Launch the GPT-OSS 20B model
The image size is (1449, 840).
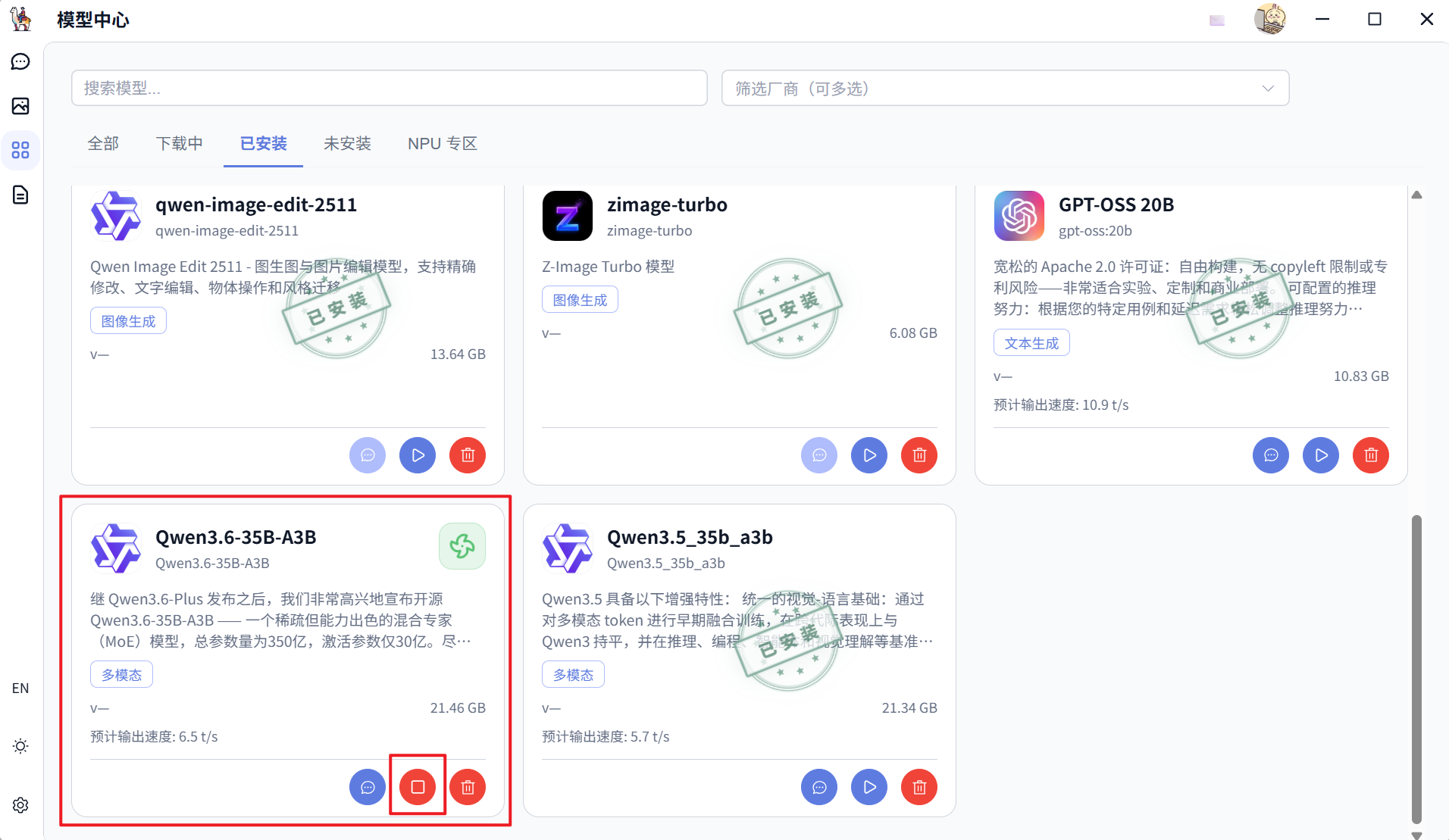1321,455
